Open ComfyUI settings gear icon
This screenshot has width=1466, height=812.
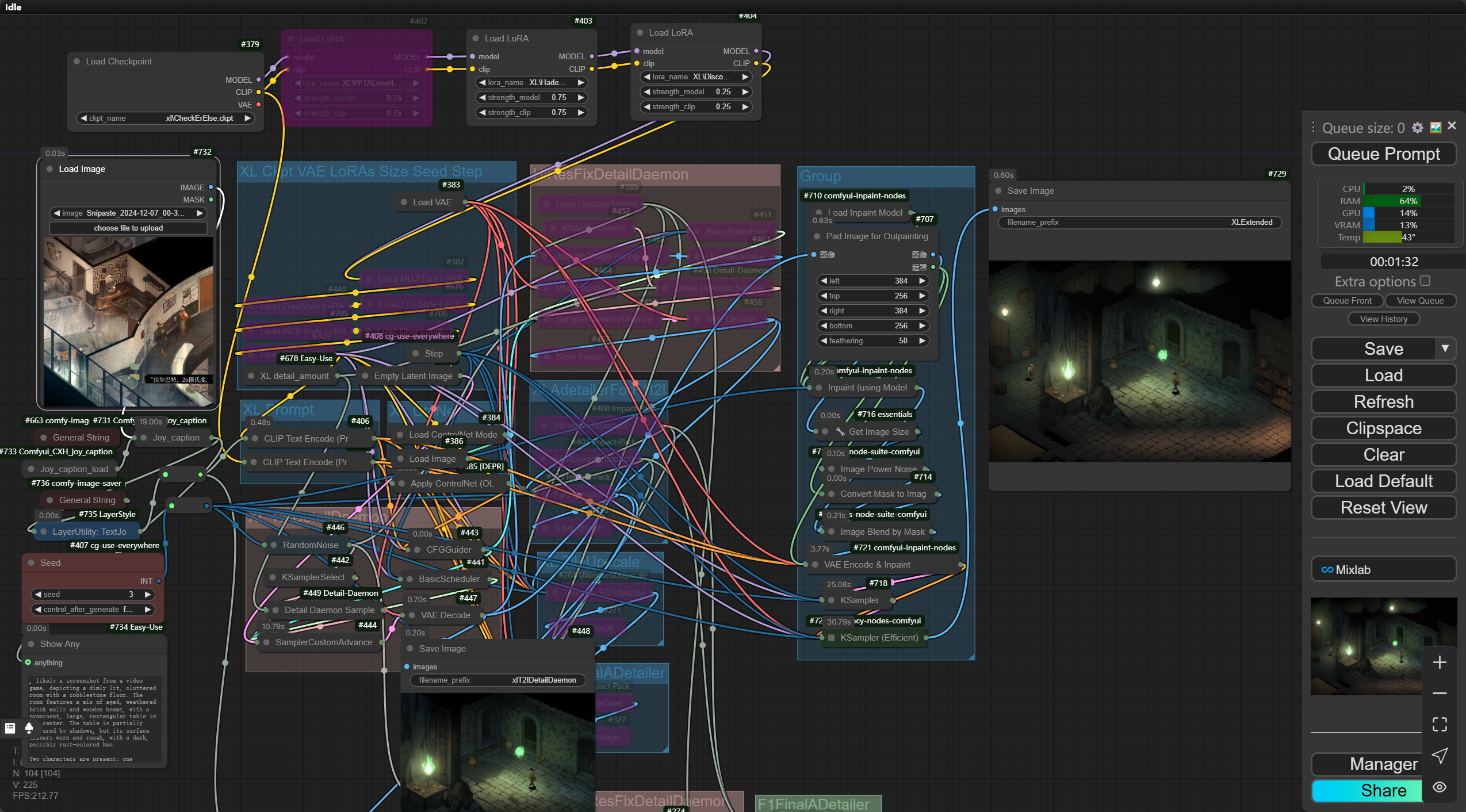pos(1417,128)
